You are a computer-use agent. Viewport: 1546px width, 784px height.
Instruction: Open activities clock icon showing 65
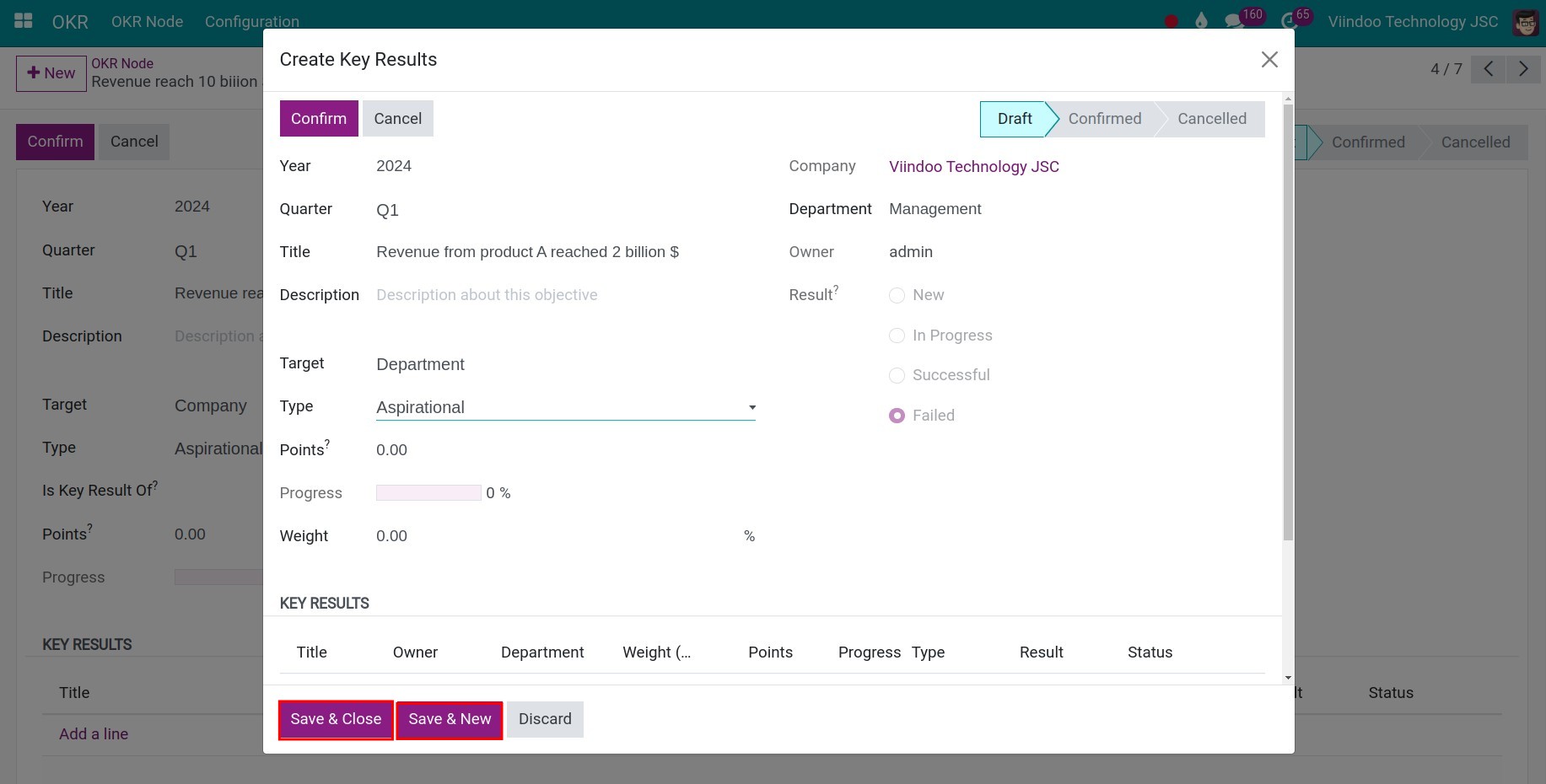(x=1296, y=19)
